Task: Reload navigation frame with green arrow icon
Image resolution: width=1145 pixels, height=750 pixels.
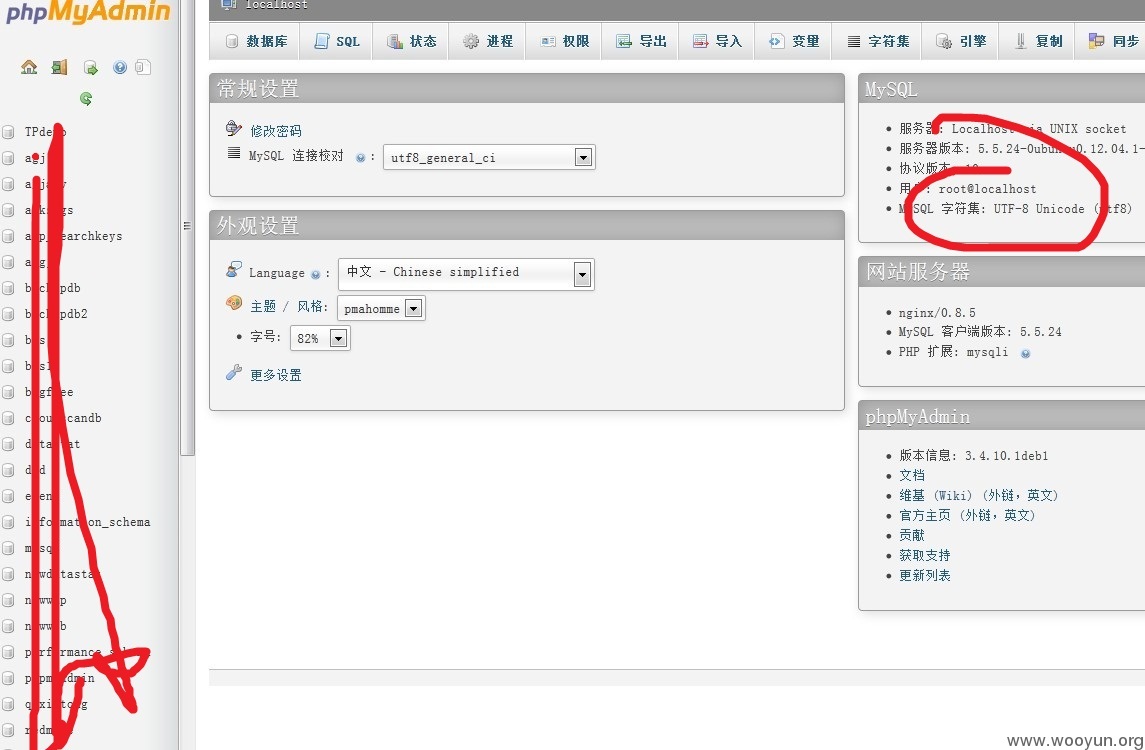Action: [x=86, y=99]
